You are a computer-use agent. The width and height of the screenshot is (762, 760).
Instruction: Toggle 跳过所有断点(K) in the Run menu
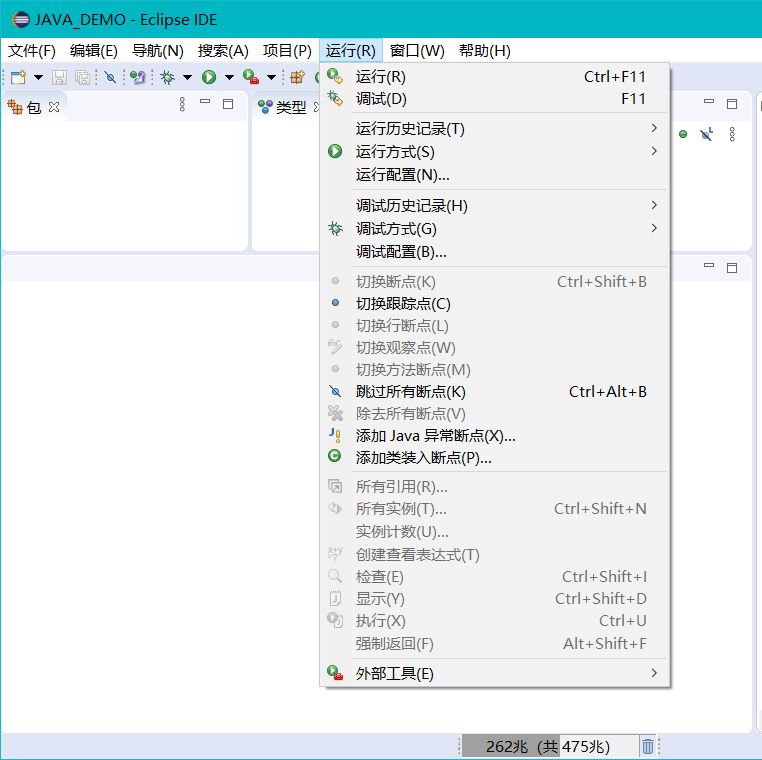pos(410,392)
